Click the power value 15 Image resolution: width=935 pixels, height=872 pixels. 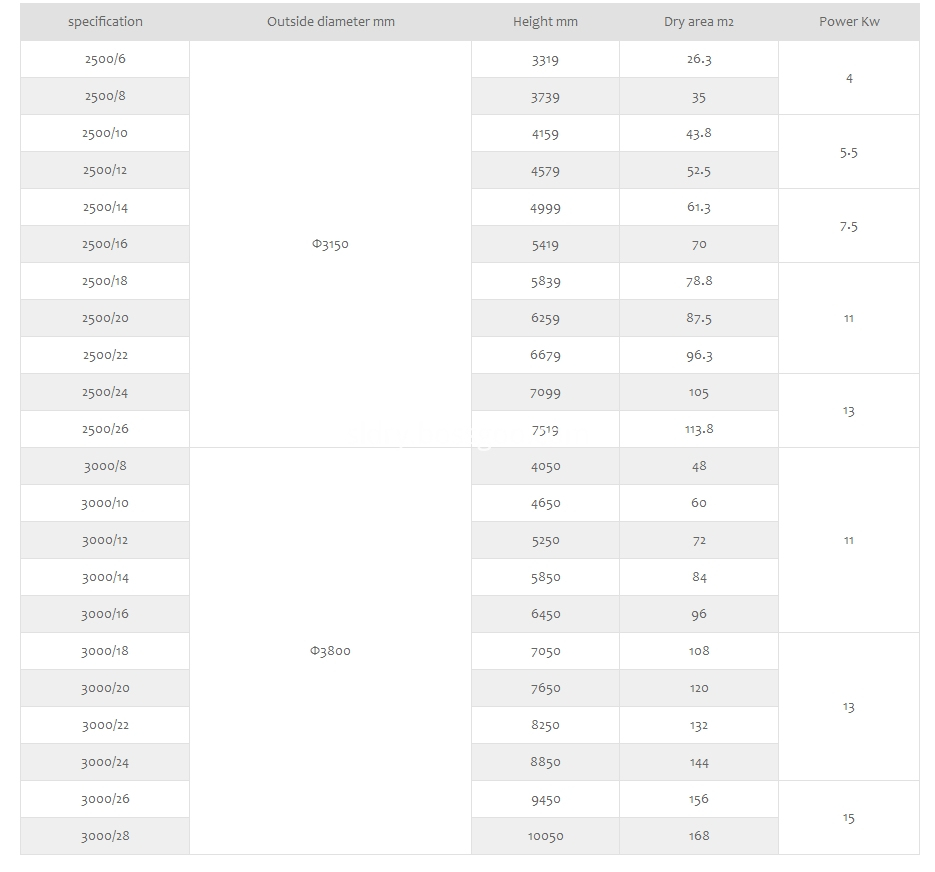pyautogui.click(x=849, y=818)
